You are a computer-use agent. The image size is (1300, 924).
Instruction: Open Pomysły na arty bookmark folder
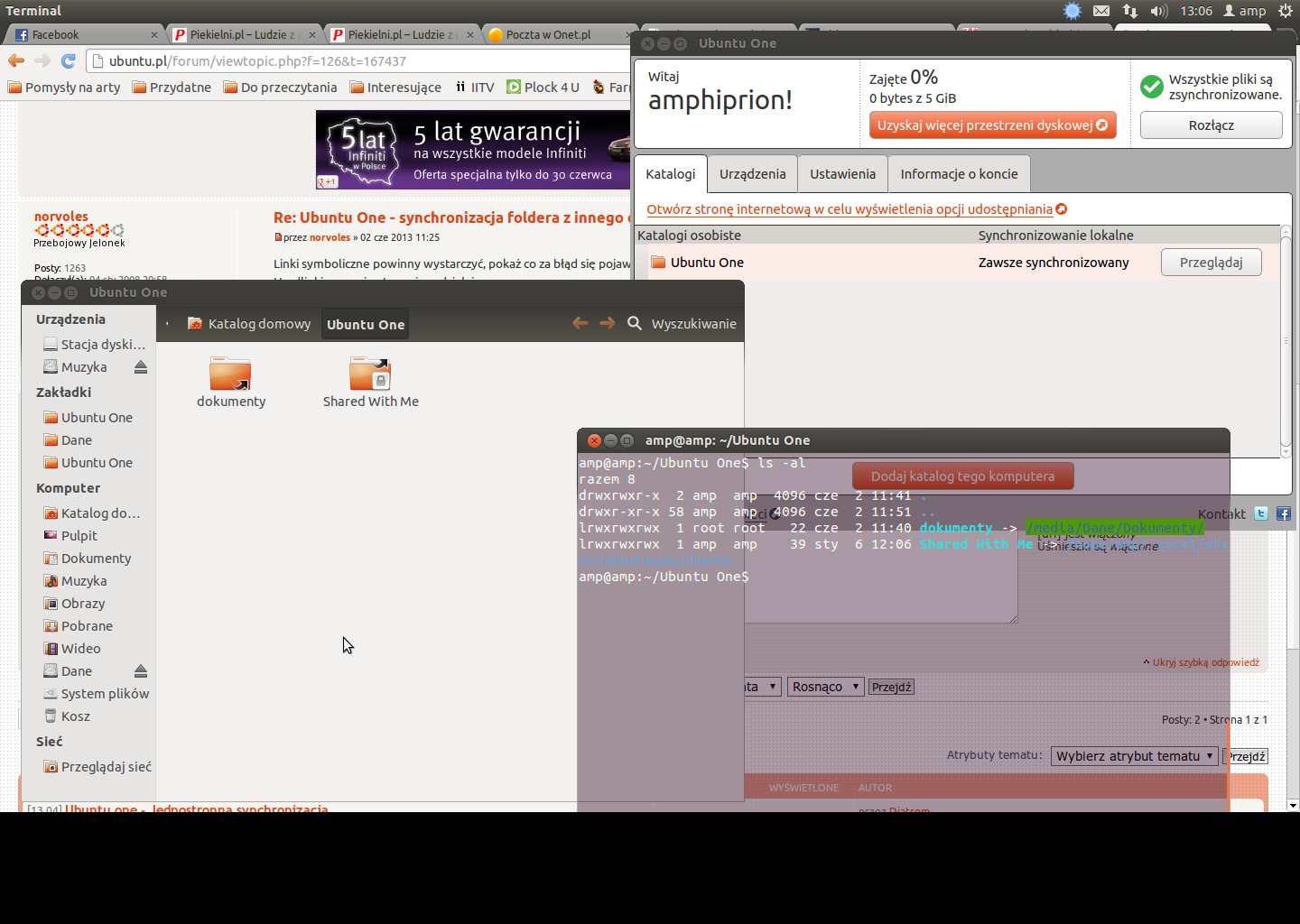point(64,88)
